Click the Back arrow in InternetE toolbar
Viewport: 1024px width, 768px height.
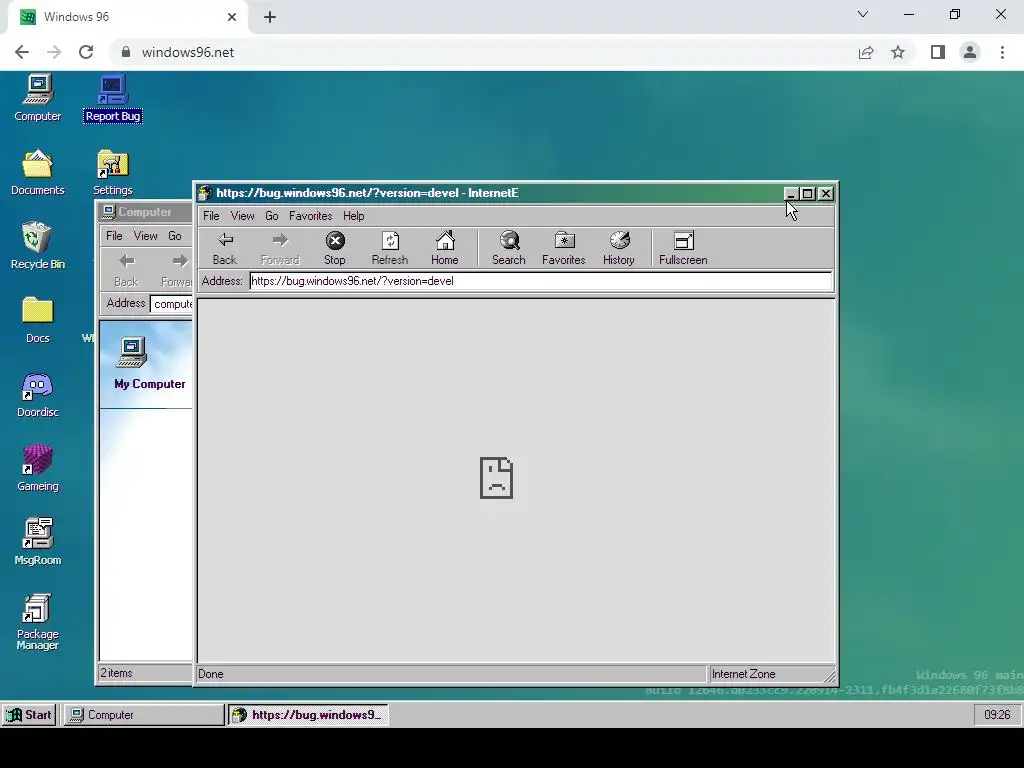225,248
